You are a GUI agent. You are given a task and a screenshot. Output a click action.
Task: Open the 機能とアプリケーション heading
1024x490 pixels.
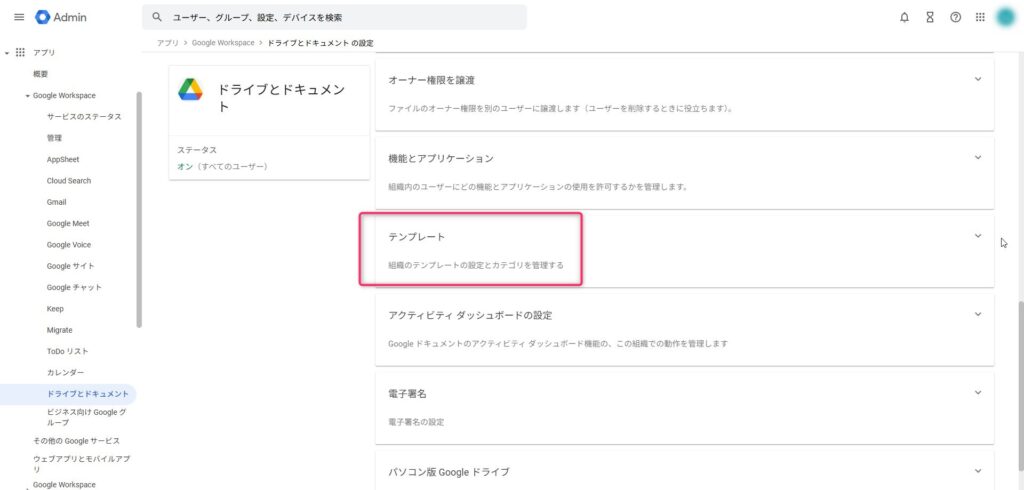(x=441, y=159)
